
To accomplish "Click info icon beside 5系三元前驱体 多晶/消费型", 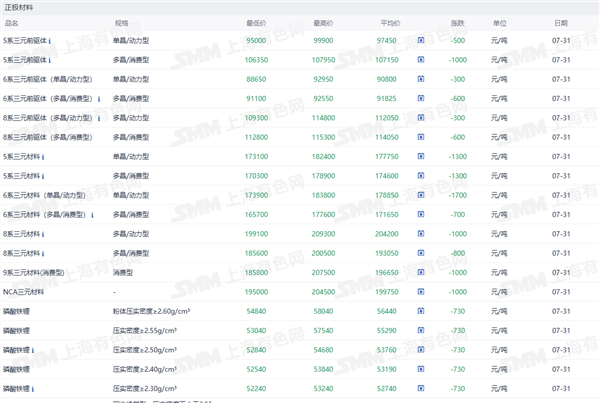I will point(49,60).
